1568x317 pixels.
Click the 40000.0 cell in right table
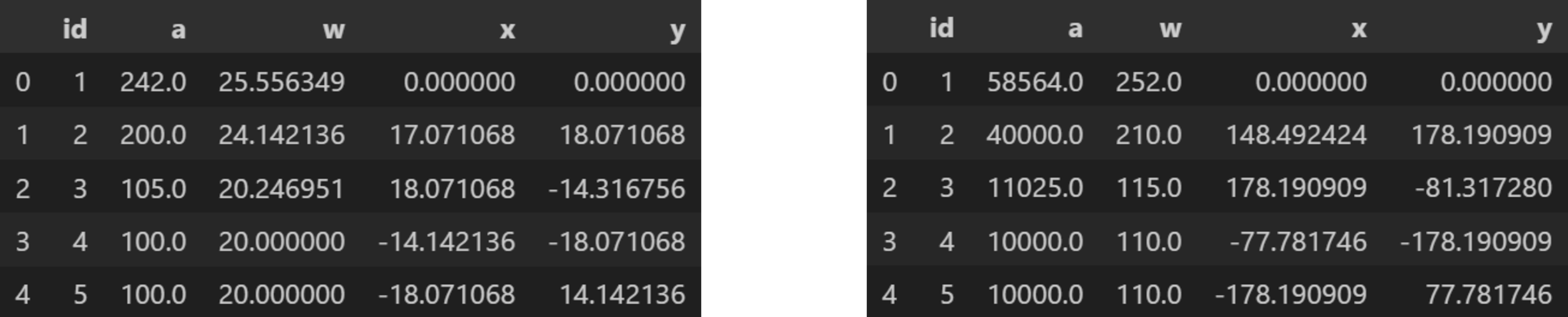click(1034, 135)
